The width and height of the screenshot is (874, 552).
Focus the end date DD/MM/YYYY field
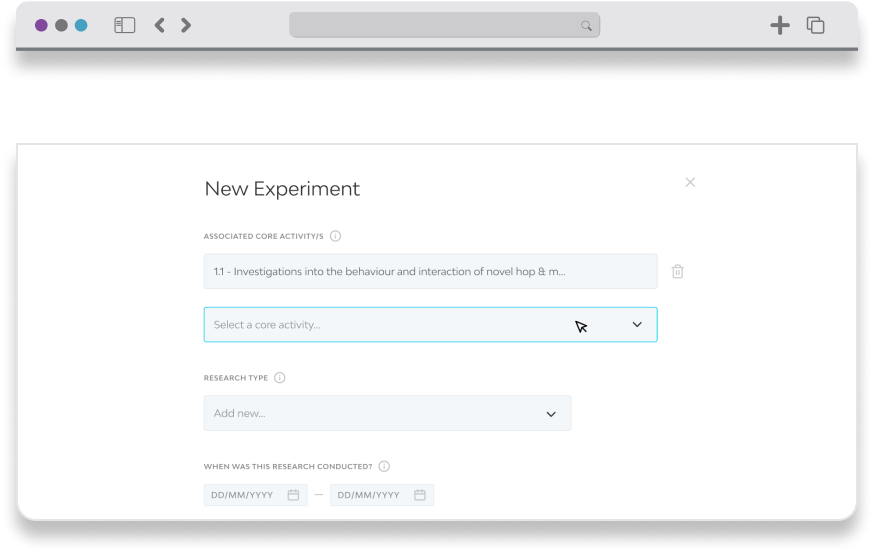click(382, 495)
